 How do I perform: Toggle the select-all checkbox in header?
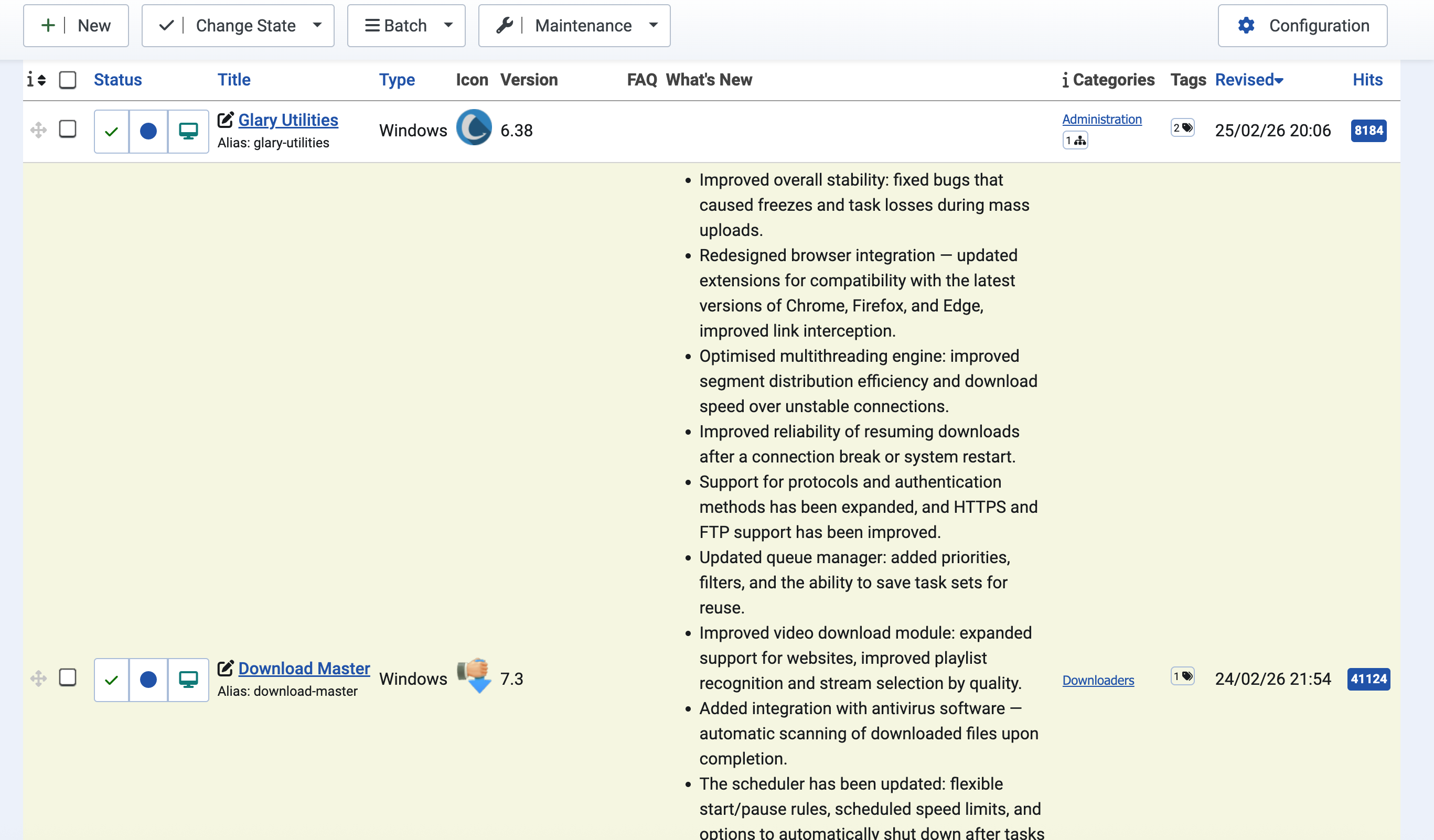pyautogui.click(x=68, y=80)
